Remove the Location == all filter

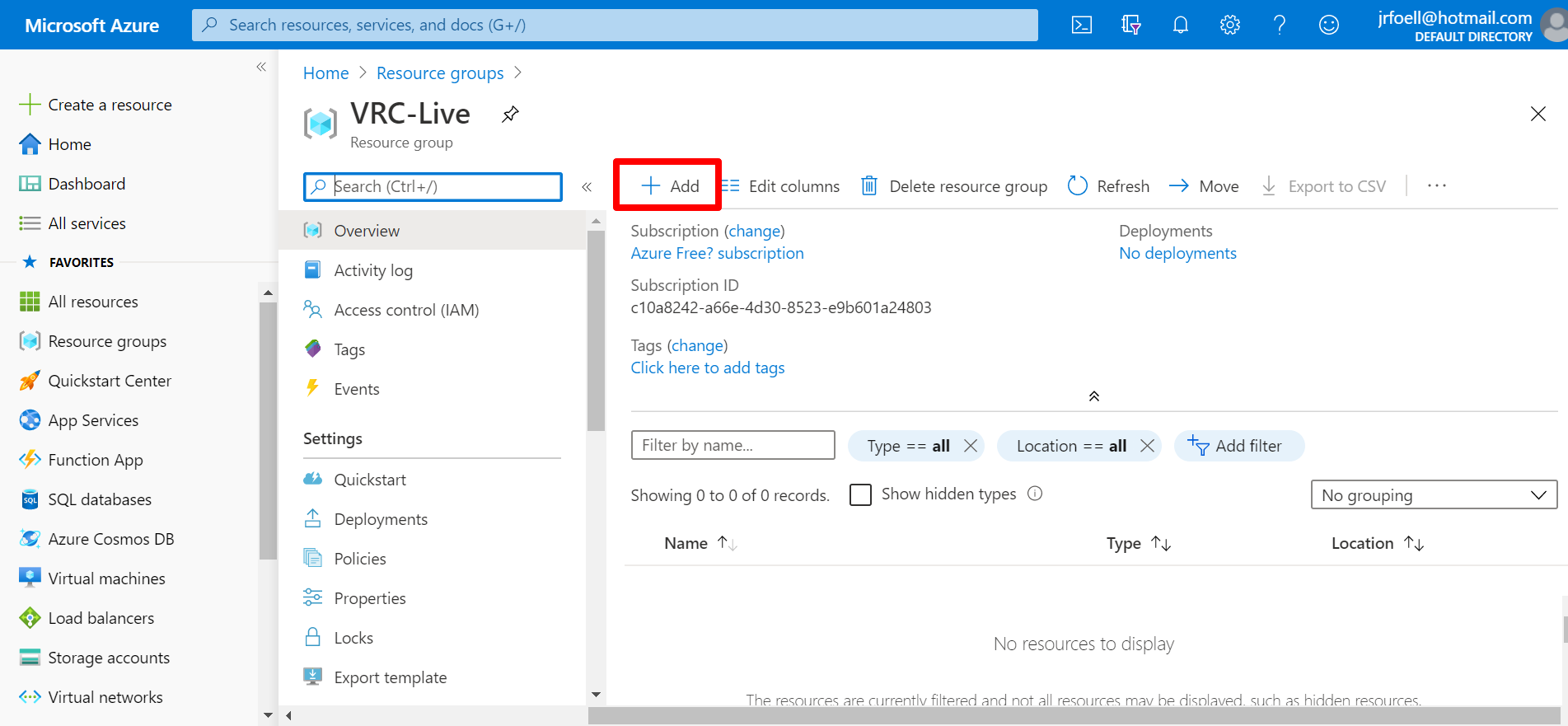coord(1147,446)
